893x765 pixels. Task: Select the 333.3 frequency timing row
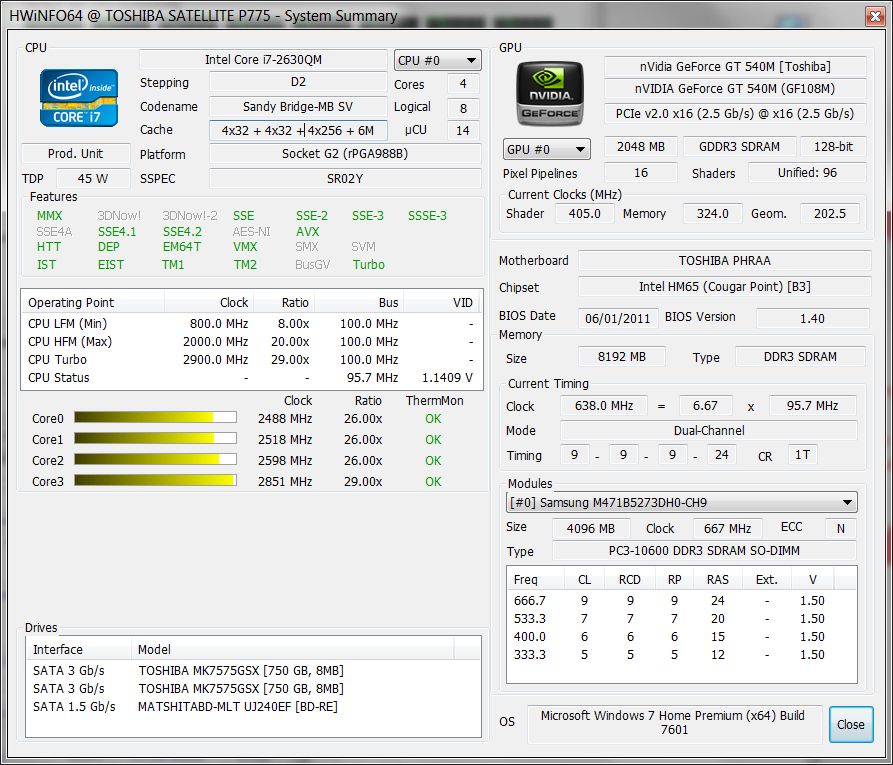click(682, 655)
